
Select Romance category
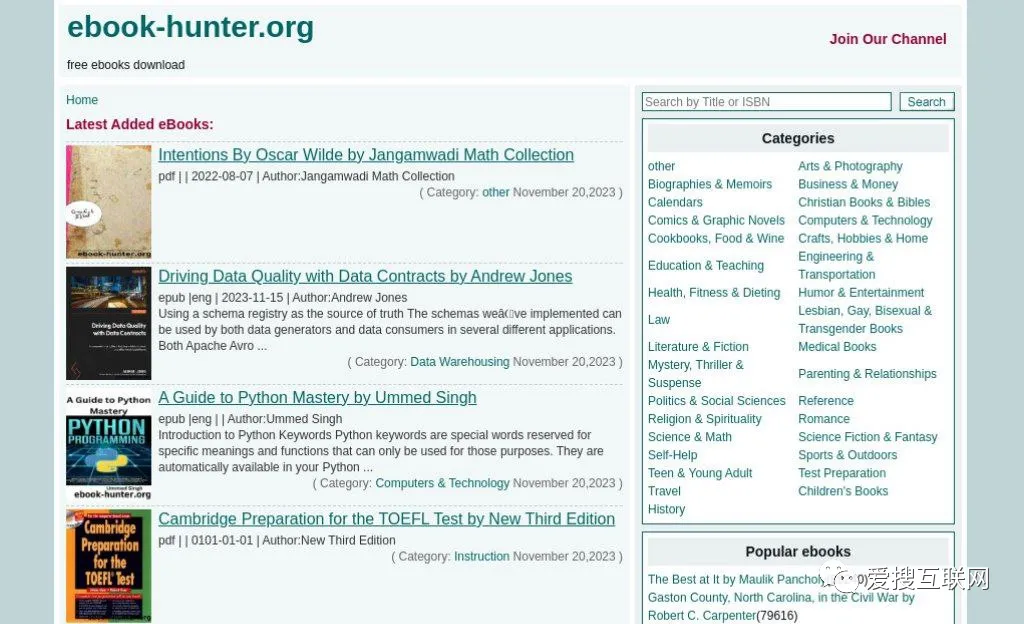tap(824, 419)
